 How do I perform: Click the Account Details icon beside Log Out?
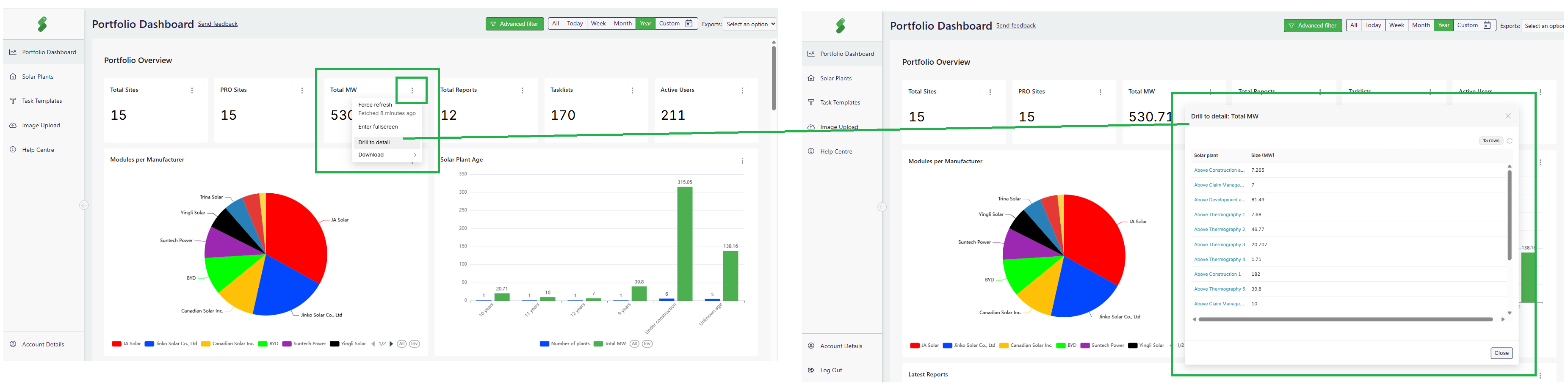tap(811, 346)
